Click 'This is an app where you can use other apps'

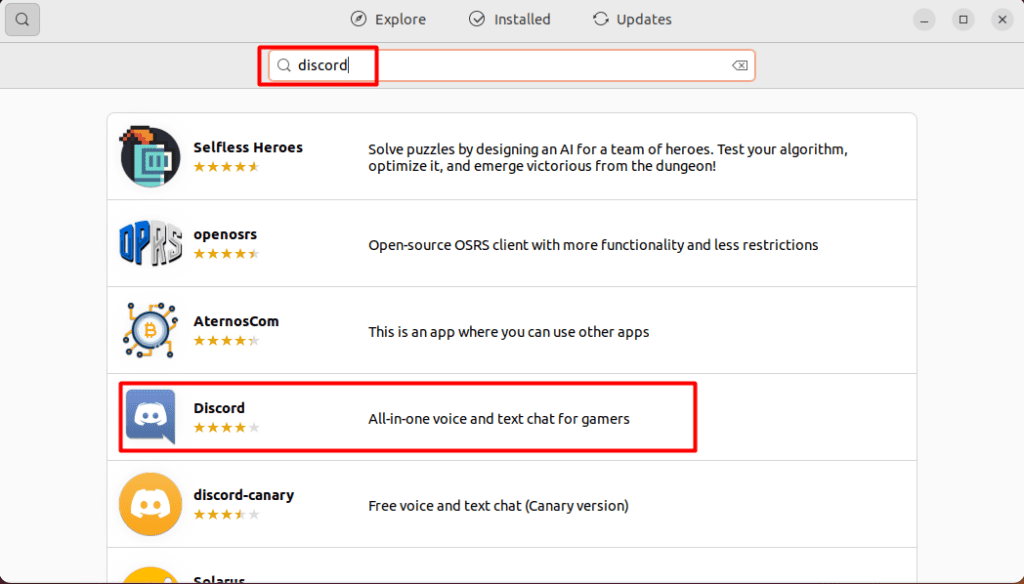(x=509, y=332)
